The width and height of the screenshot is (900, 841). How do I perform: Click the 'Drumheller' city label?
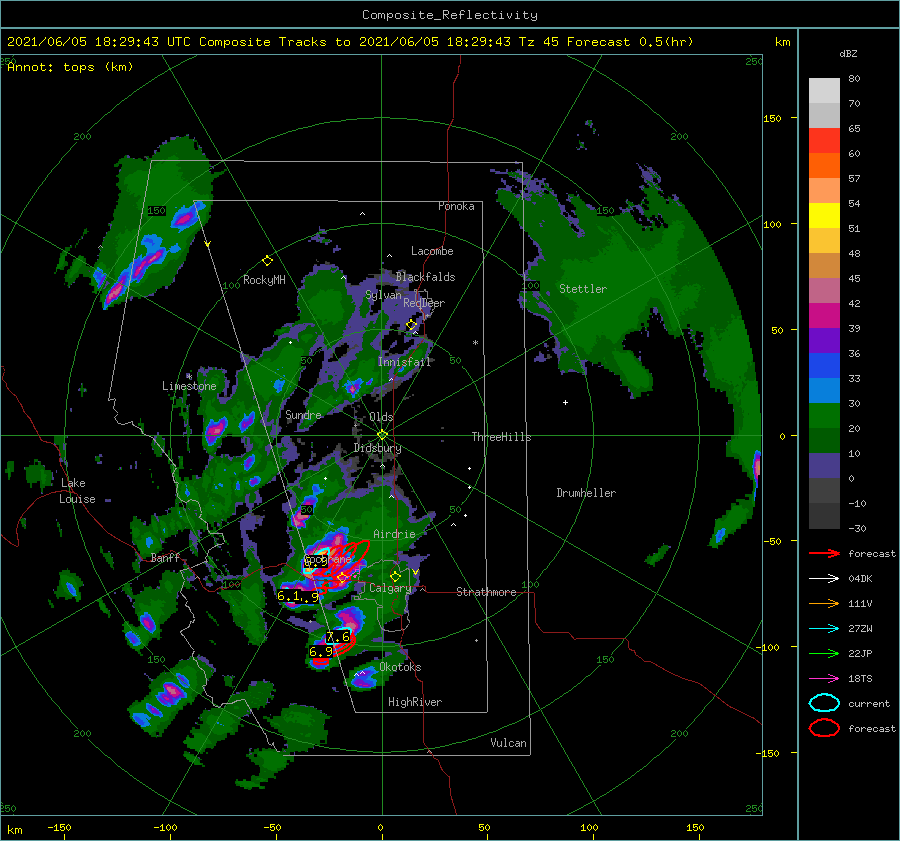tap(586, 493)
